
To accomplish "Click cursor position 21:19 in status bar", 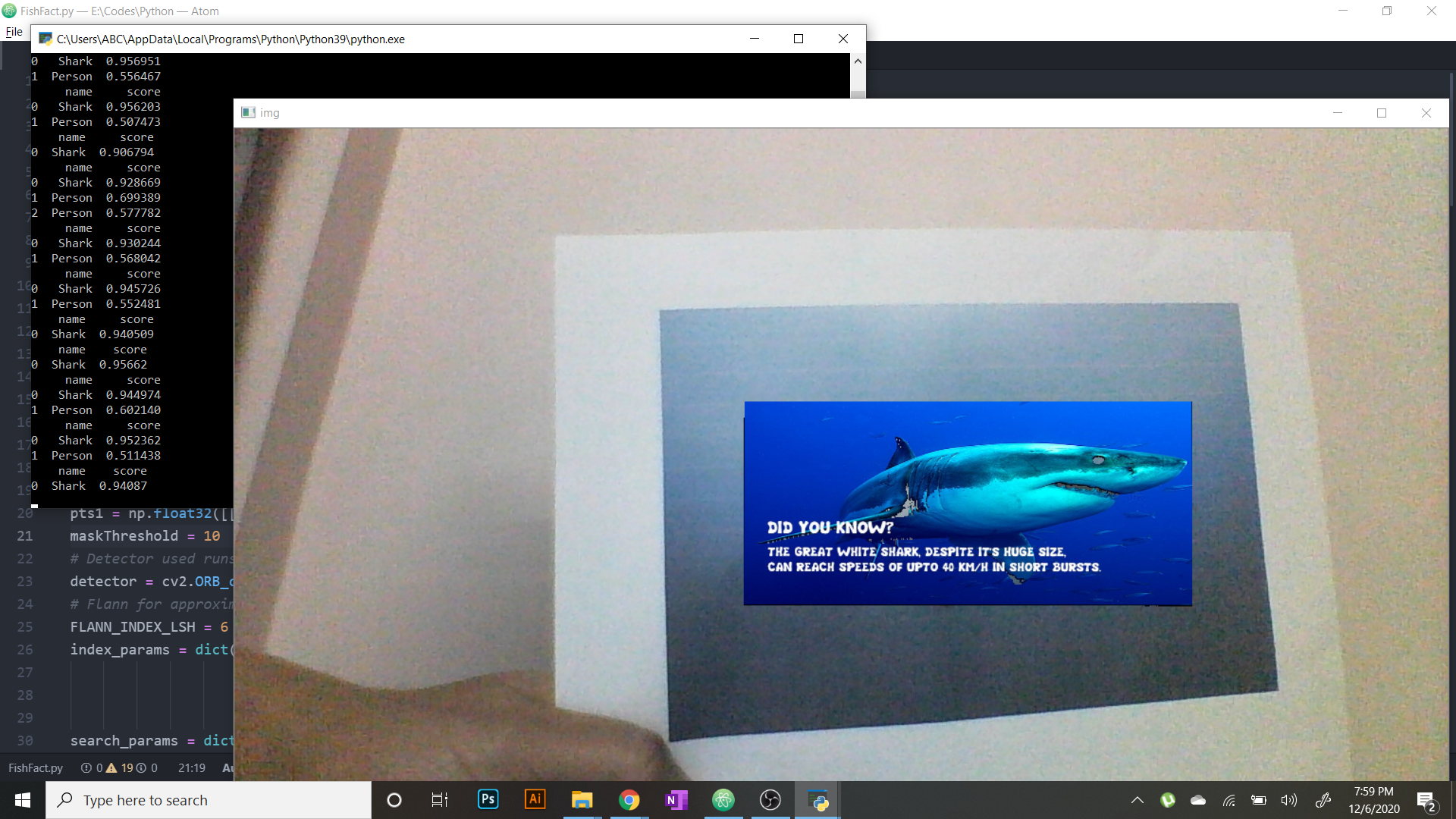I will (x=191, y=768).
